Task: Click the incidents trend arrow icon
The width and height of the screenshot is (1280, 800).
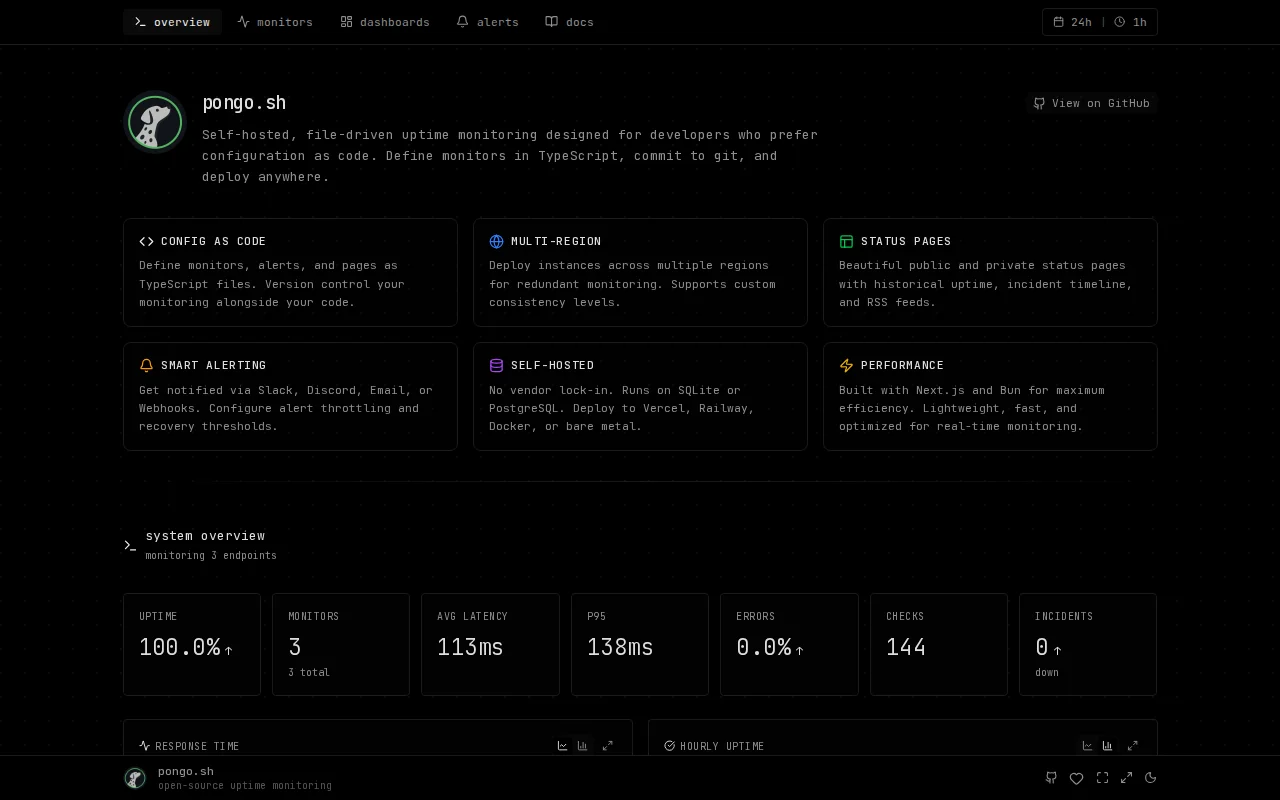Action: 1057,650
